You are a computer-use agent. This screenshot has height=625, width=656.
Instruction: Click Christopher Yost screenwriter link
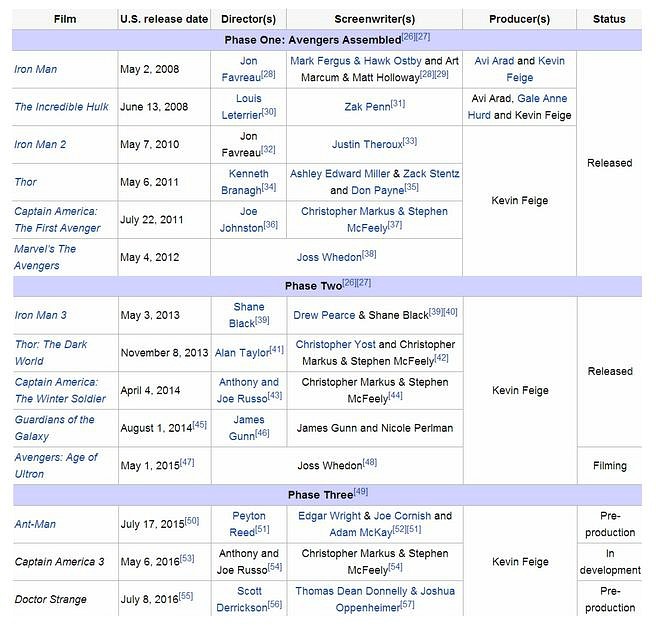(336, 344)
